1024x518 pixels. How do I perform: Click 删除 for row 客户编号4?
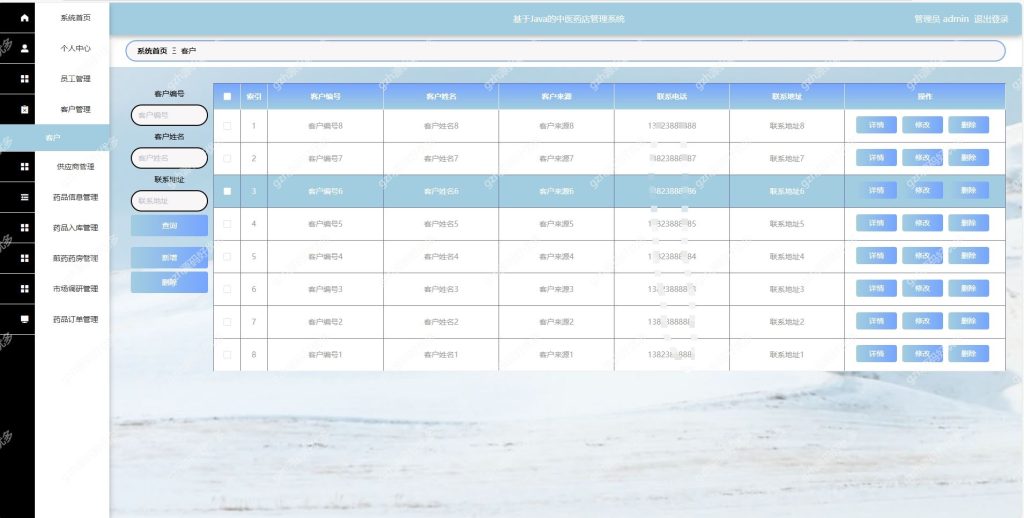pos(968,255)
